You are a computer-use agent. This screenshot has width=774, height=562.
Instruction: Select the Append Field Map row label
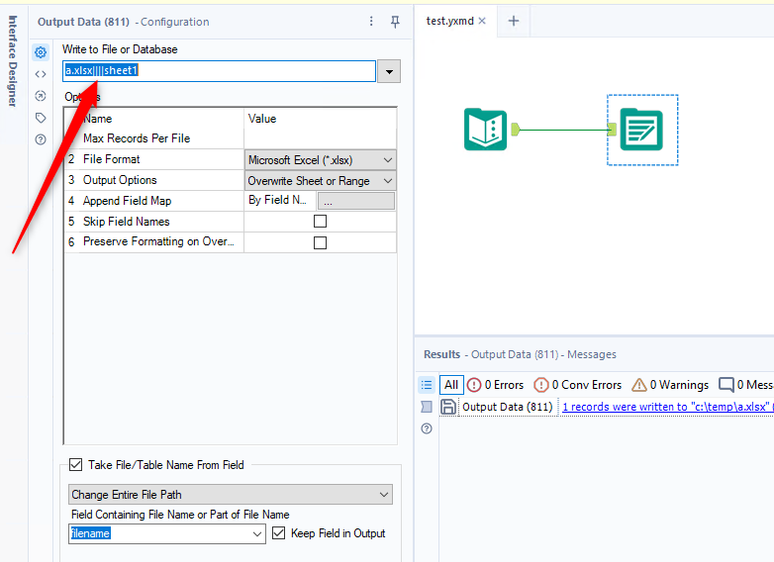pos(127,201)
